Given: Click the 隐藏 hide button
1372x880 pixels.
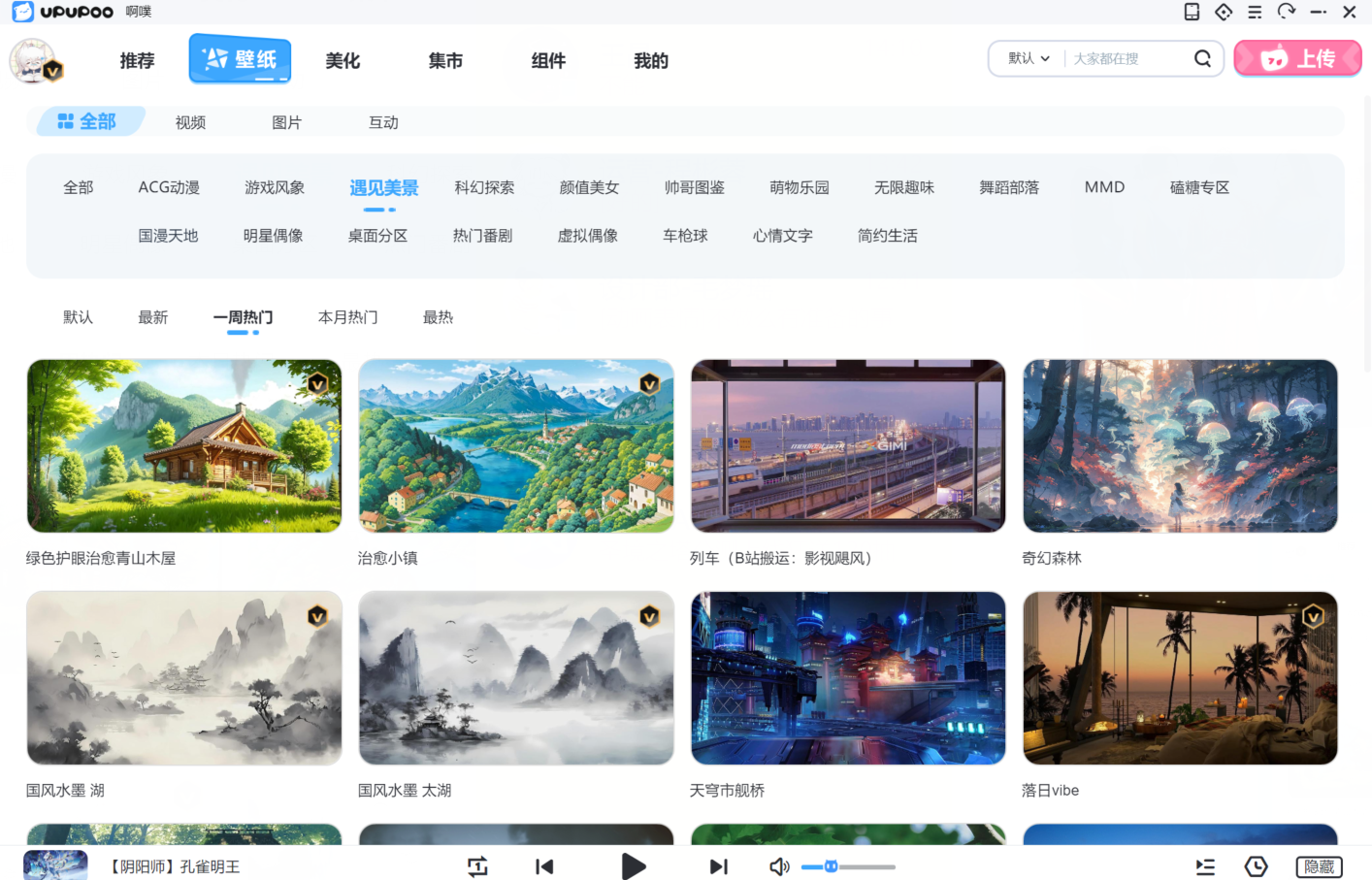Looking at the screenshot, I should pos(1319,866).
